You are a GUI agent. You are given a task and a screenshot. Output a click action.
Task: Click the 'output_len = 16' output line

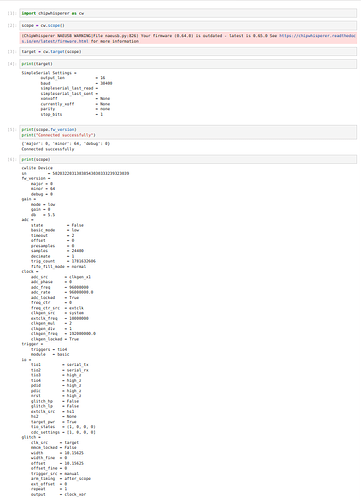coord(73,78)
